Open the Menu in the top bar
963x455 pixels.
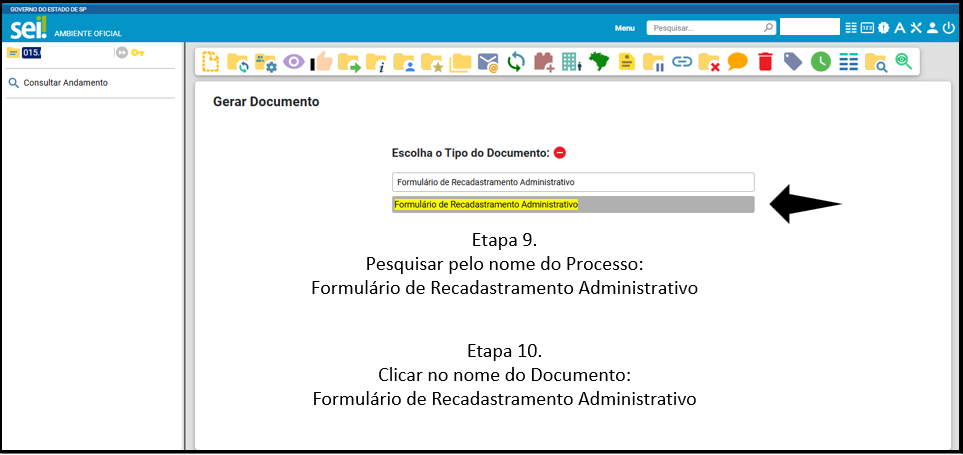point(624,28)
